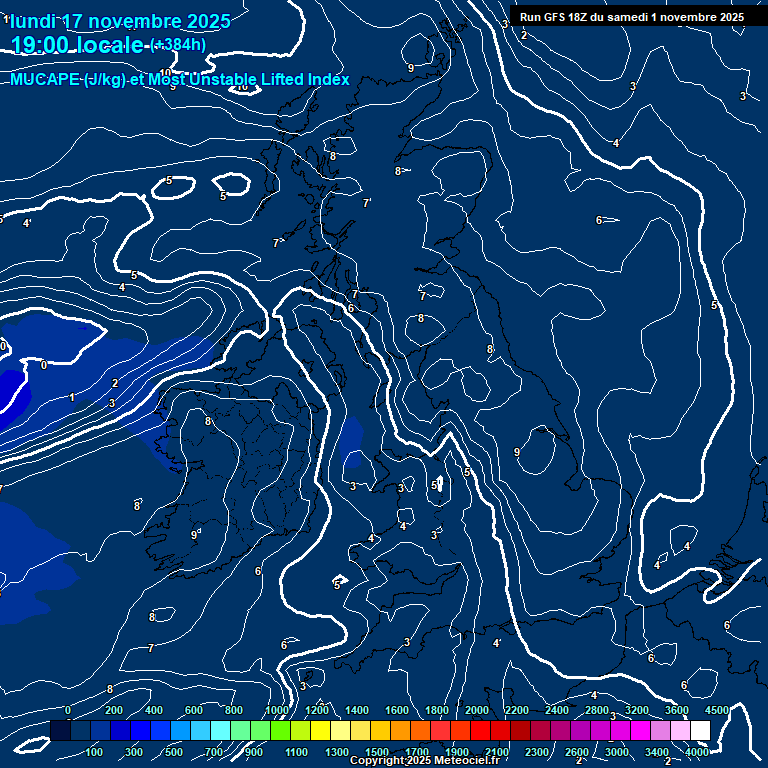This screenshot has height=768, width=768.
Task: Click the legend label '2300'
Action: click(537, 752)
